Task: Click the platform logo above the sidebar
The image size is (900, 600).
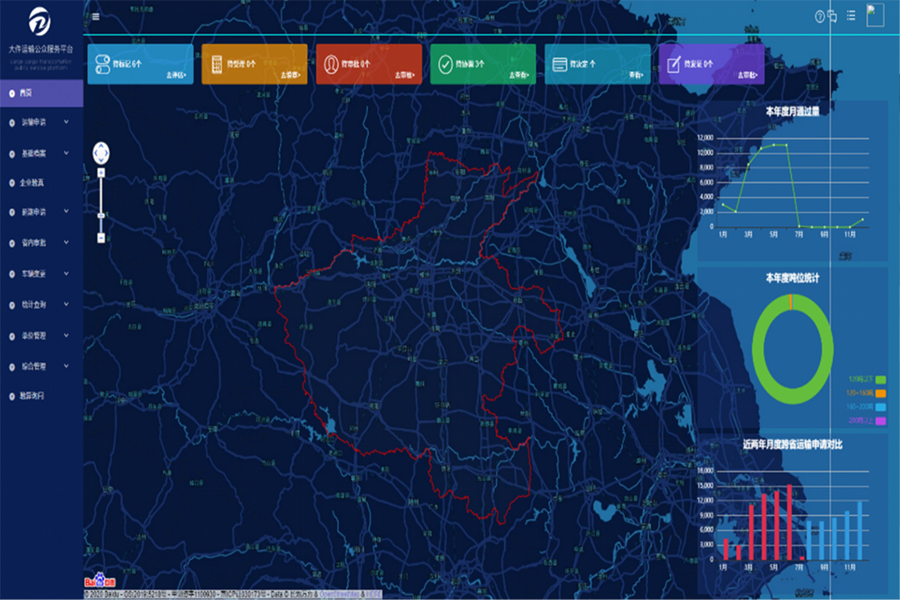Action: click(40, 21)
